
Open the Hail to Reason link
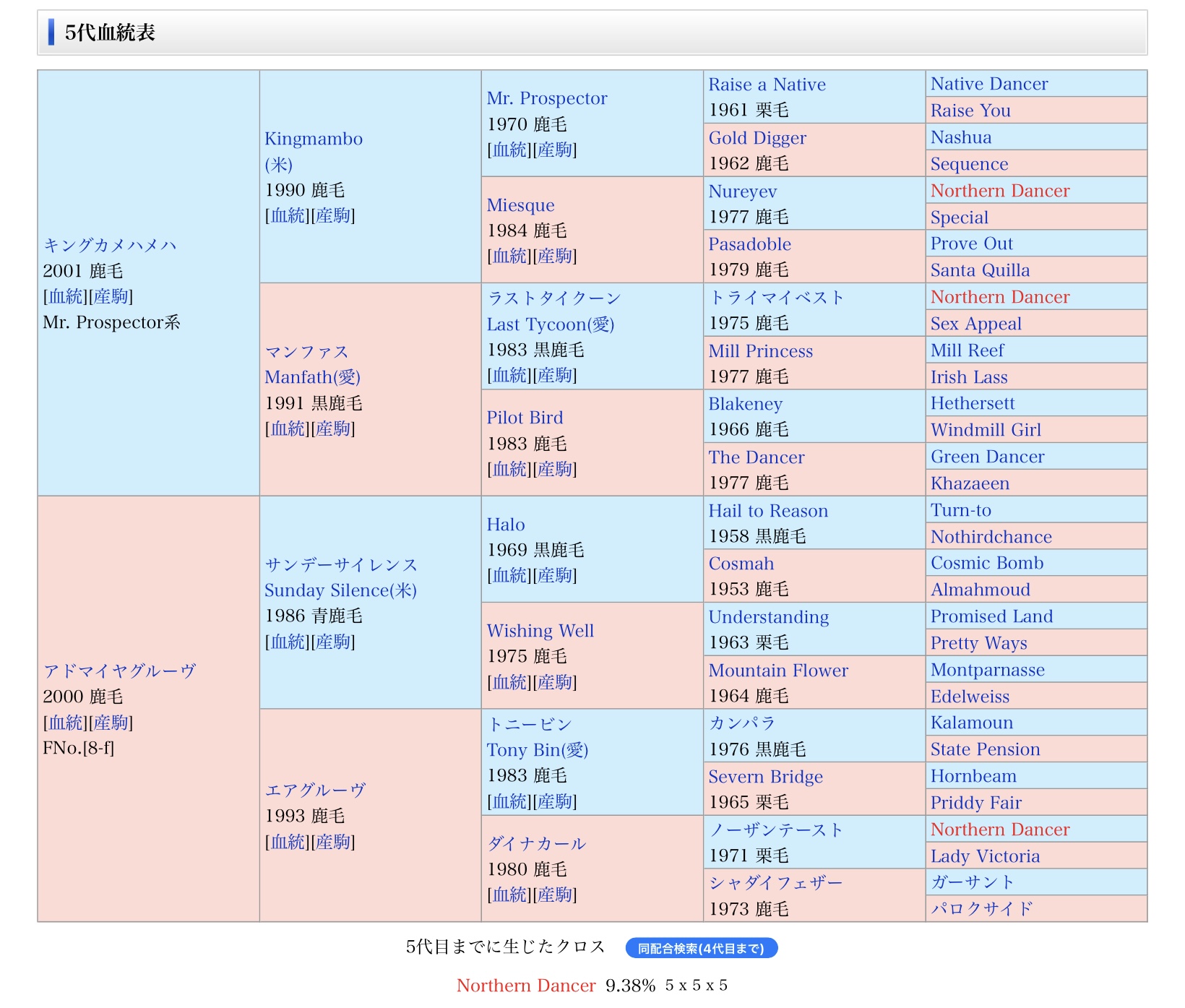767,511
